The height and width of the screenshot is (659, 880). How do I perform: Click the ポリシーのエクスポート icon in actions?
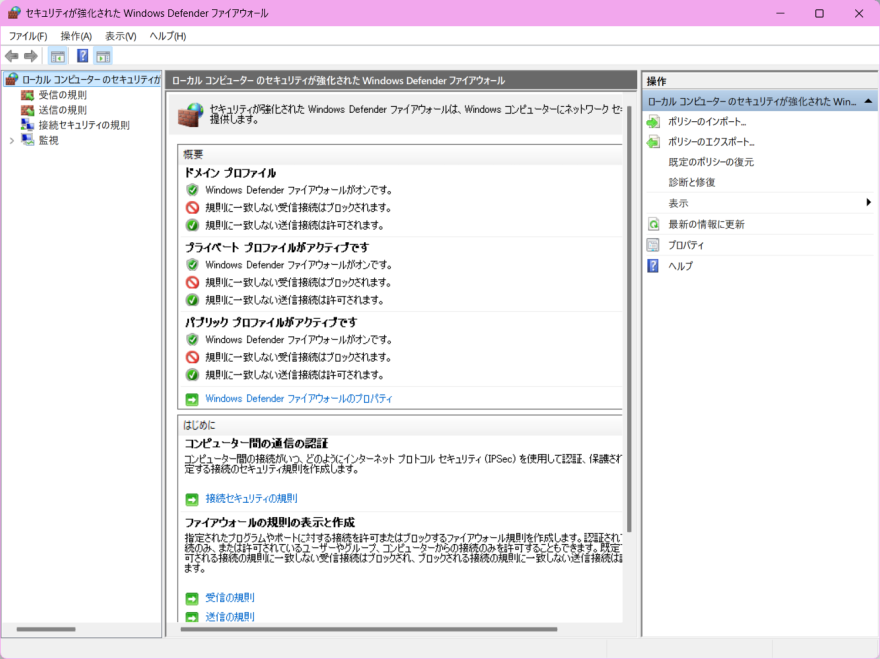[x=653, y=142]
